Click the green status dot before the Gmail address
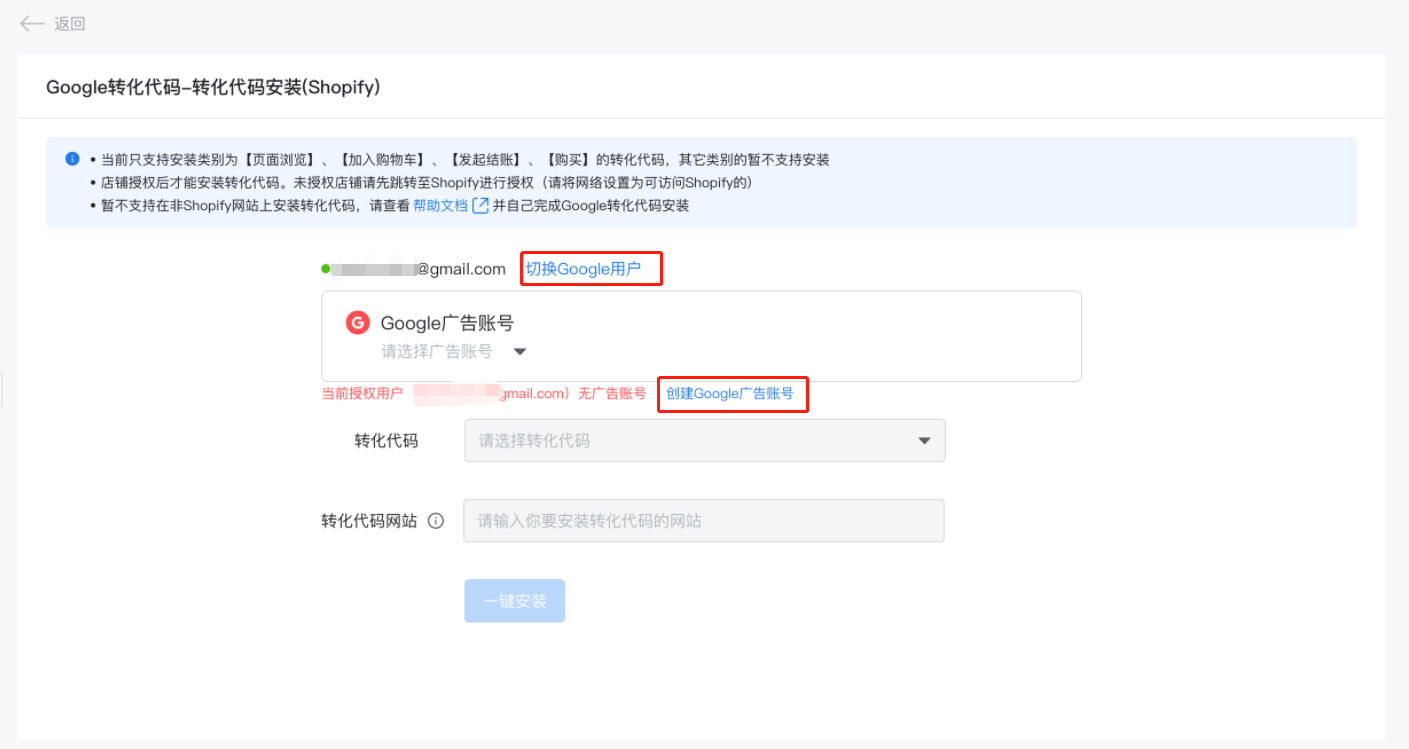Viewport: 1409px width, 749px height. pos(325,269)
